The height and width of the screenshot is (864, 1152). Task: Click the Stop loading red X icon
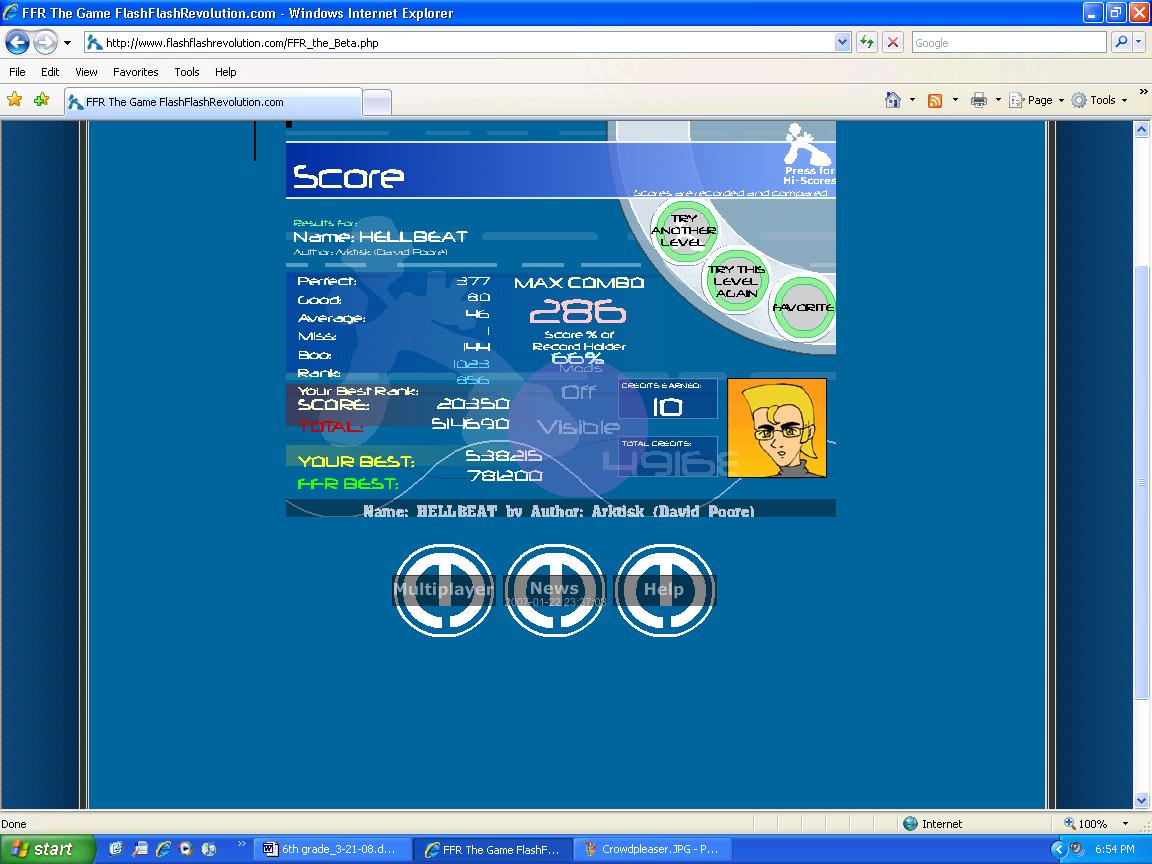click(893, 43)
